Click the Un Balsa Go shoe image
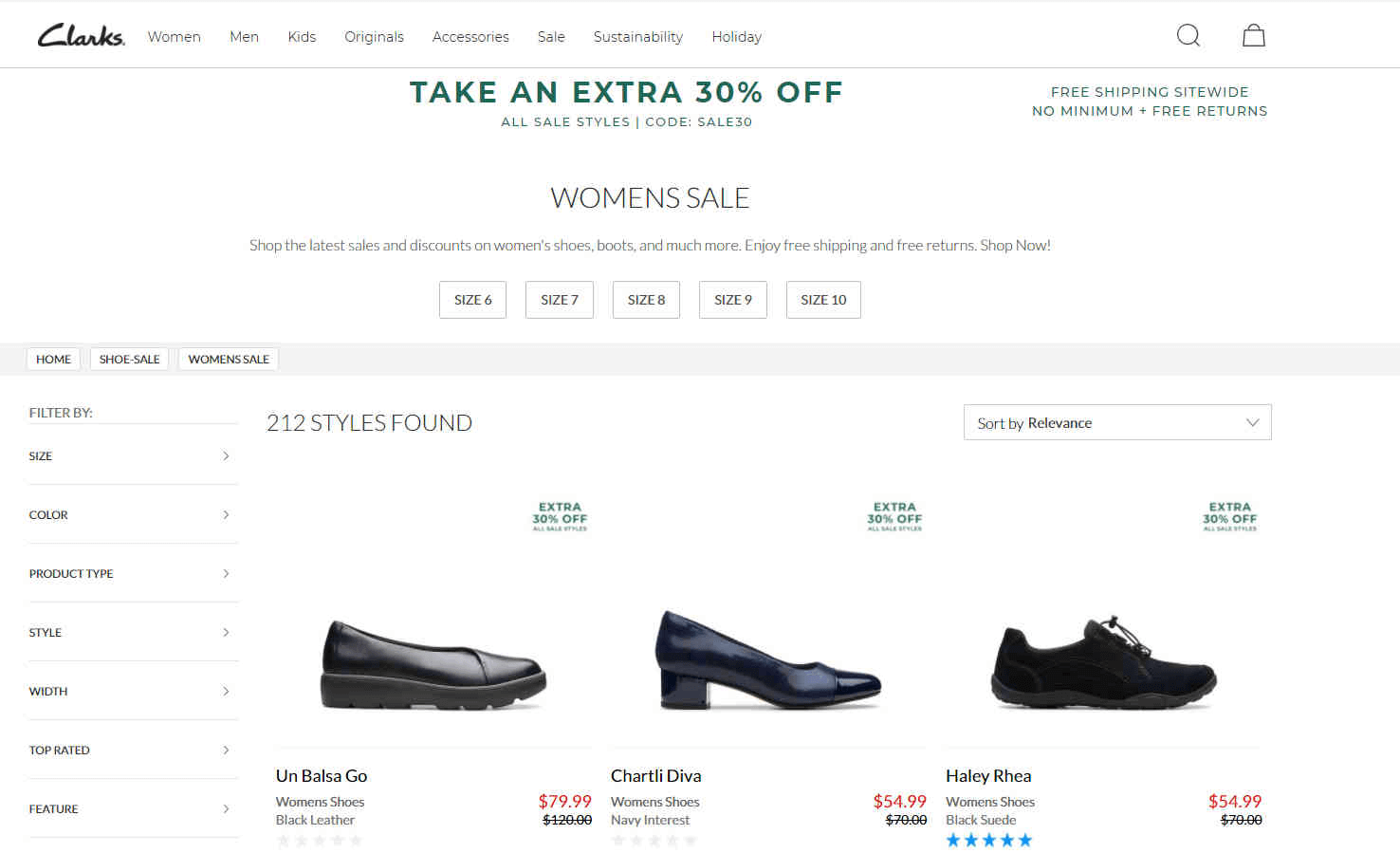Viewport: 1400px width, 853px height. coord(433,664)
